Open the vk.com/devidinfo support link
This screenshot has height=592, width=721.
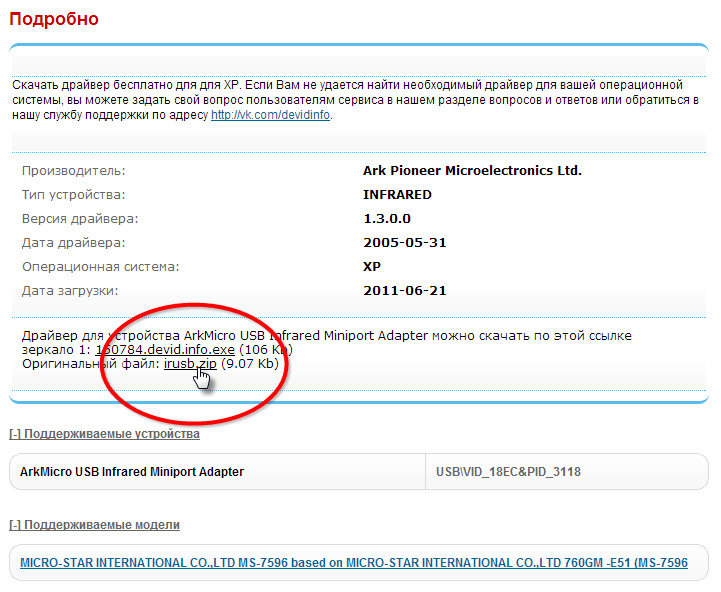click(x=270, y=115)
